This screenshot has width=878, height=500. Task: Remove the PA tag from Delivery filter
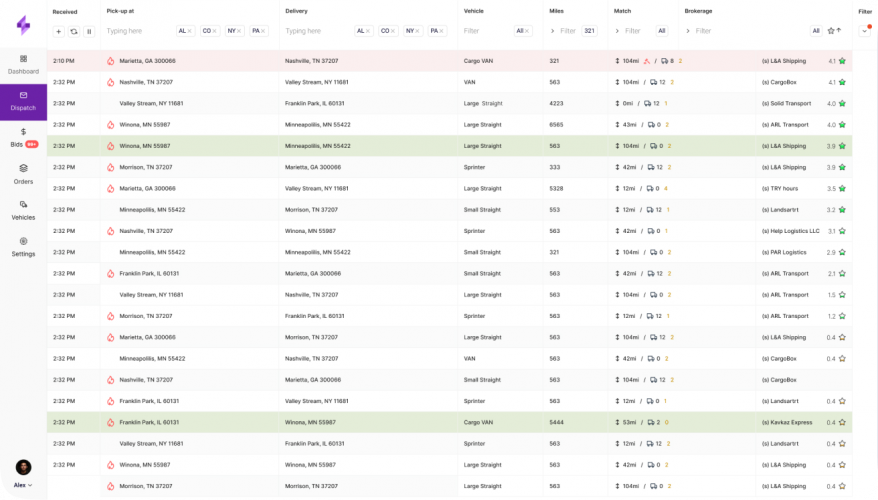pos(441,31)
